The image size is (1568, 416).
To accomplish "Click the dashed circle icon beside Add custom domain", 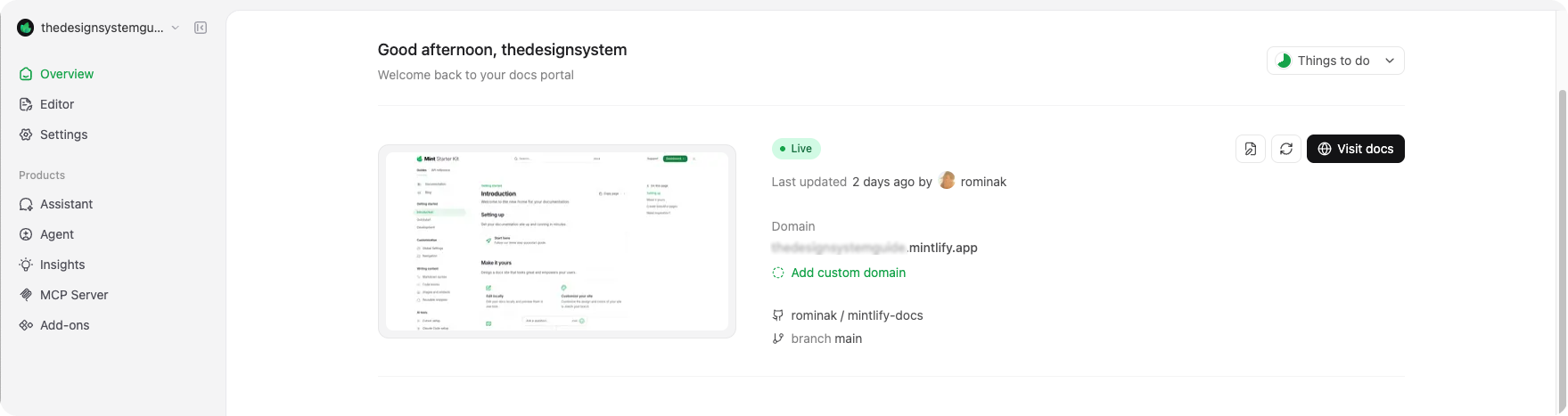I will click(x=778, y=273).
